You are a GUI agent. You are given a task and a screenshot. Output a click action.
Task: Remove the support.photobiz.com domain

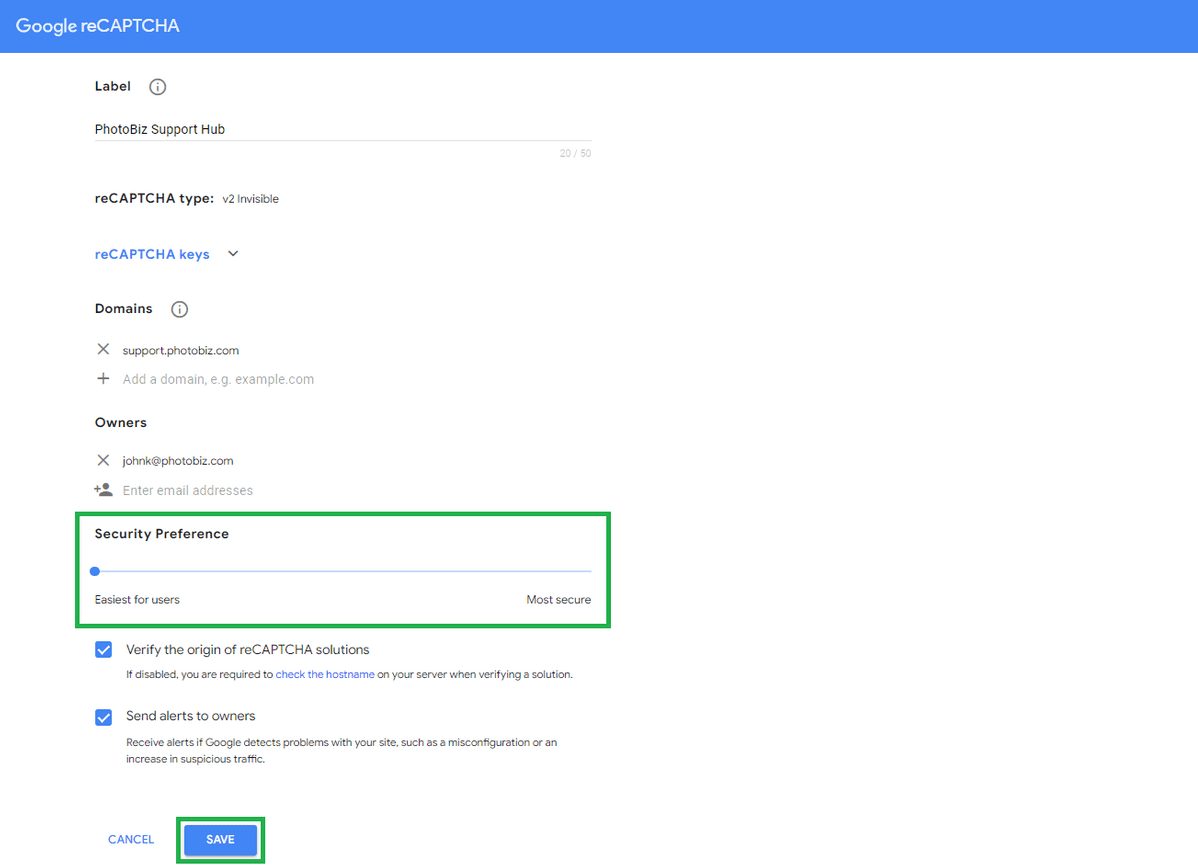point(103,350)
